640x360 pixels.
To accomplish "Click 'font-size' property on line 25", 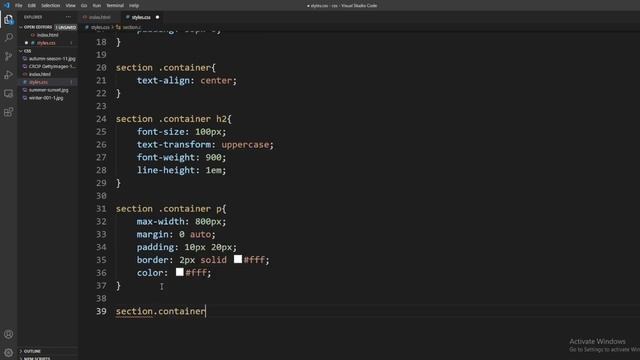I will tap(160, 132).
